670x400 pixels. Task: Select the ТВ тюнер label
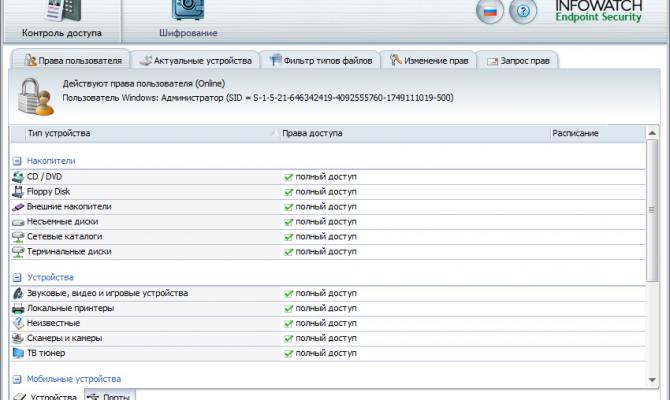coord(46,353)
